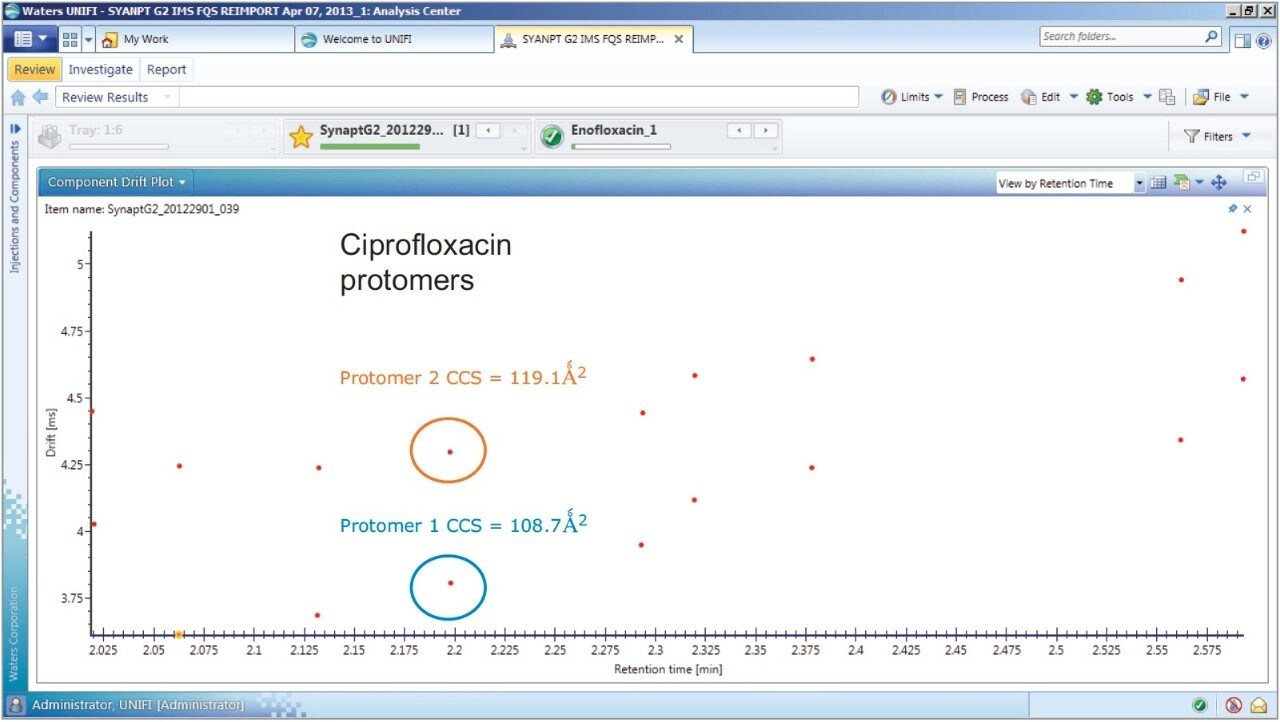Click the orange marker on retention time axis
The height and width of the screenshot is (722, 1280).
coord(178,634)
